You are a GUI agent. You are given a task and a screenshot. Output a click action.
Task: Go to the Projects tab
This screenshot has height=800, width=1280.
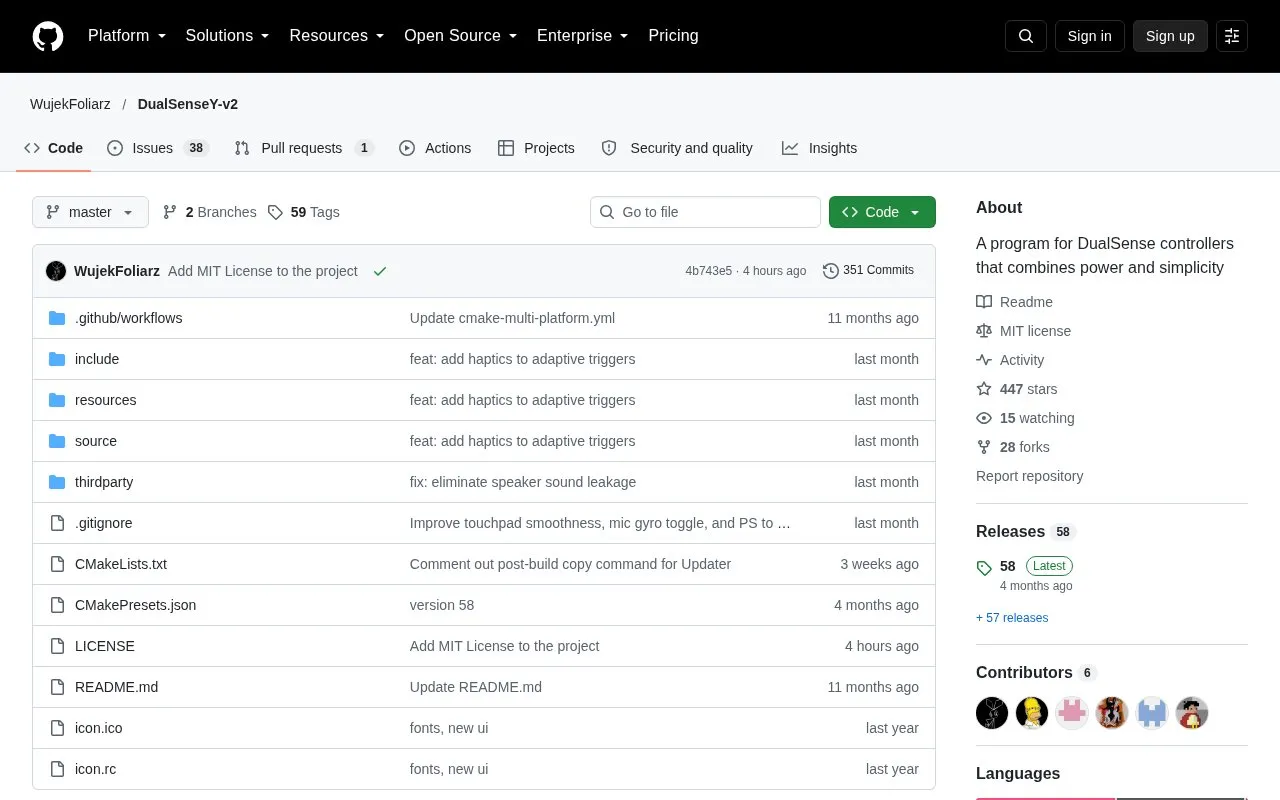pyautogui.click(x=536, y=148)
